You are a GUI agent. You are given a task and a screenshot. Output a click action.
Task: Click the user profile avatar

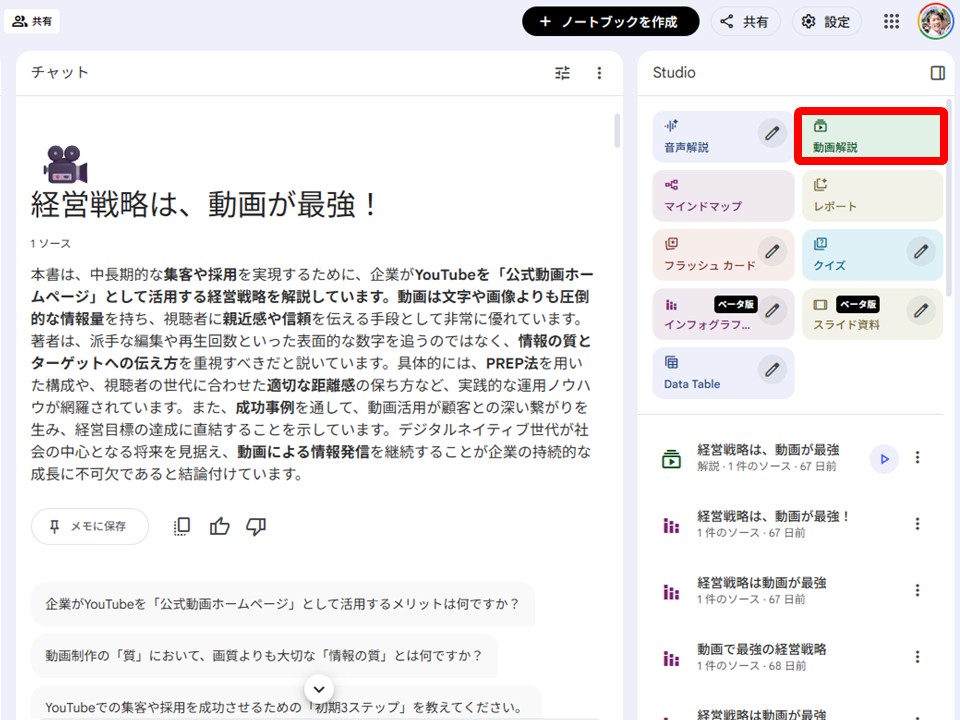pos(935,21)
